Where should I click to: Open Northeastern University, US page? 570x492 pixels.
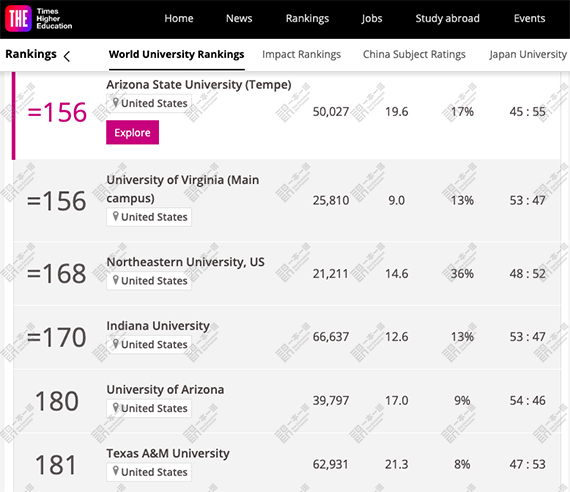[x=185, y=262]
